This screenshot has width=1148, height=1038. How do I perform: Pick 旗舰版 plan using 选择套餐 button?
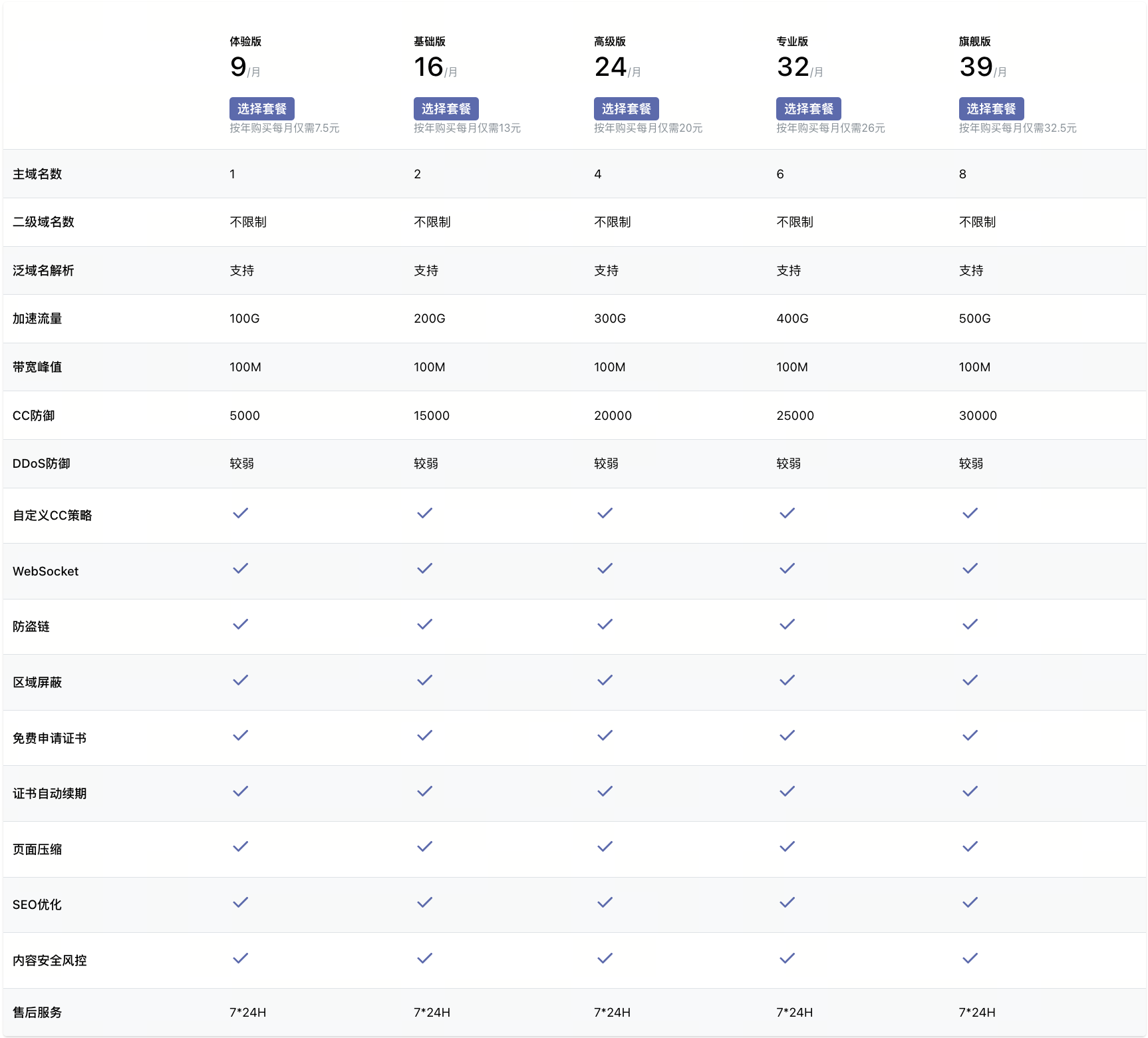pos(991,108)
